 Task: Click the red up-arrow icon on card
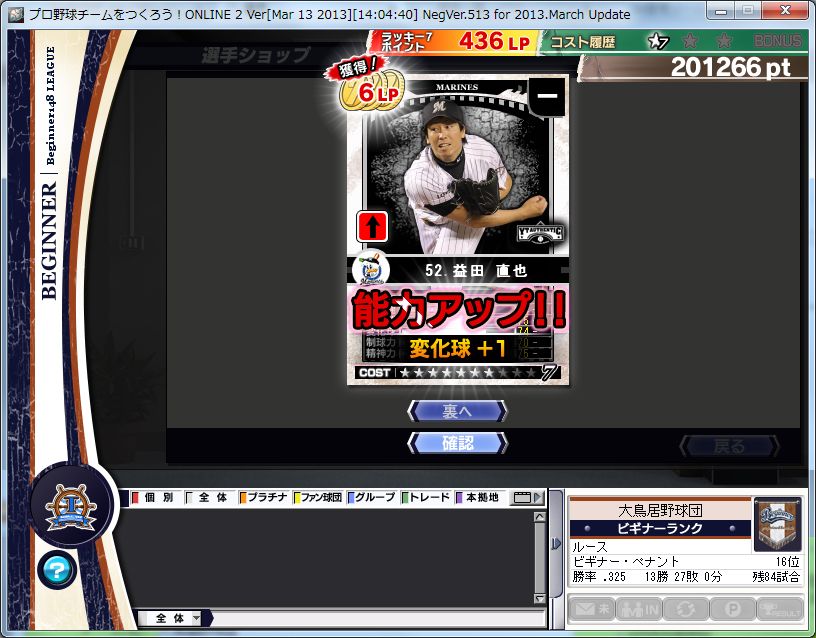click(x=371, y=227)
